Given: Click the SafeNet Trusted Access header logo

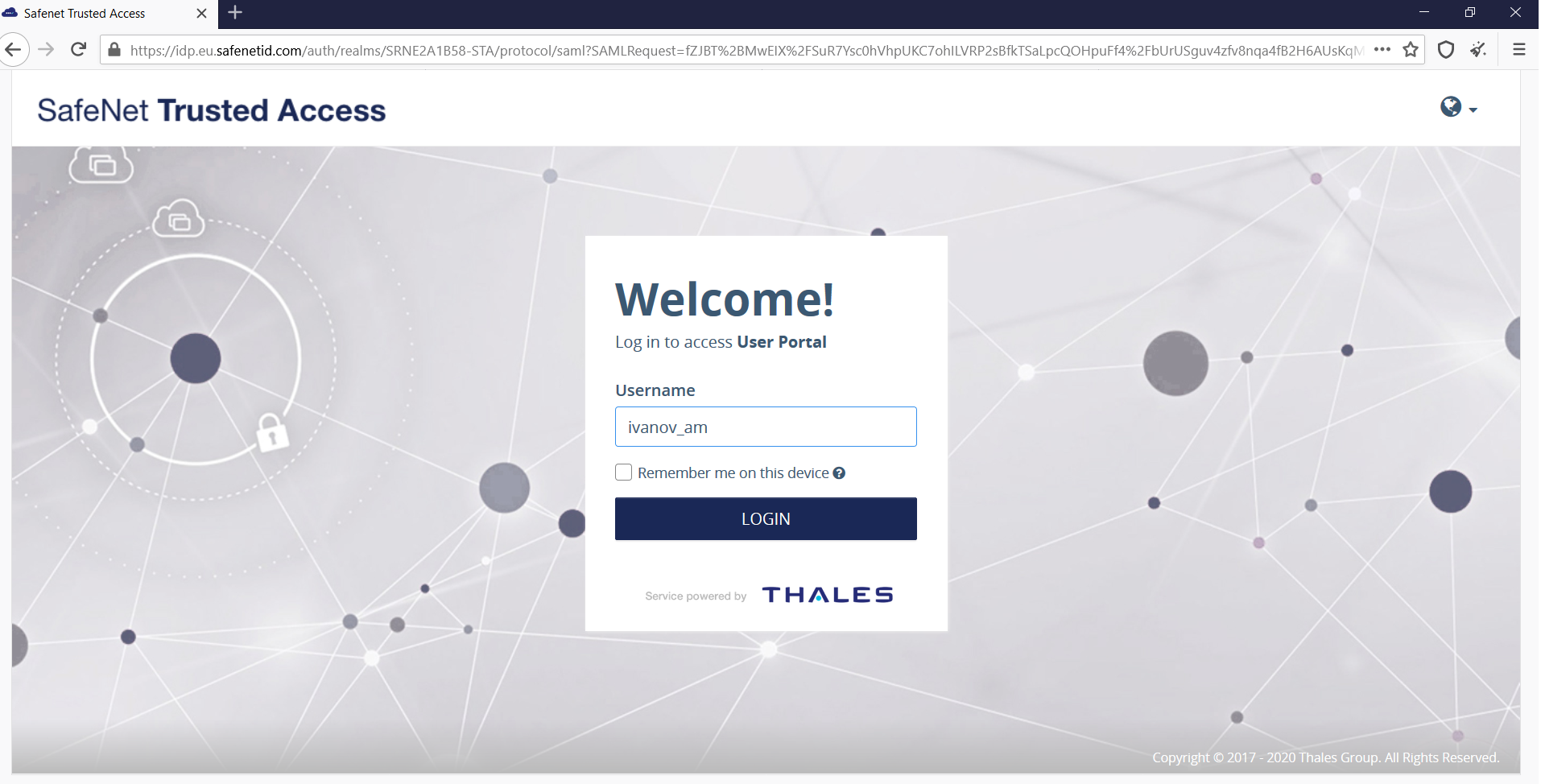Looking at the screenshot, I should tap(212, 110).
